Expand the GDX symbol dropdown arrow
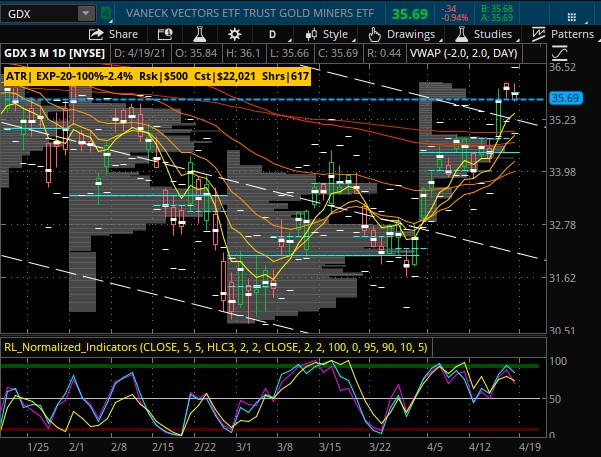 (x=87, y=13)
